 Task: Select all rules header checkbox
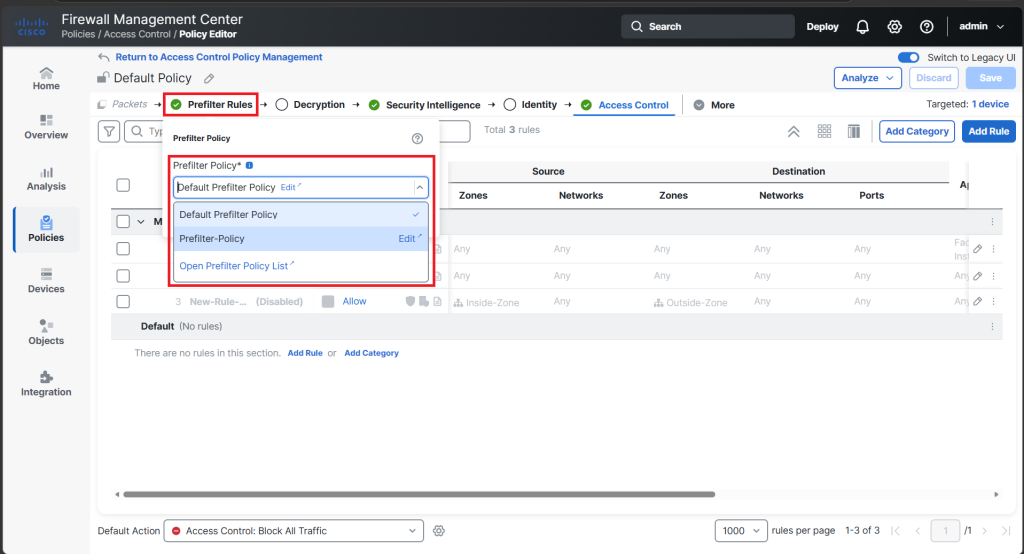[123, 185]
